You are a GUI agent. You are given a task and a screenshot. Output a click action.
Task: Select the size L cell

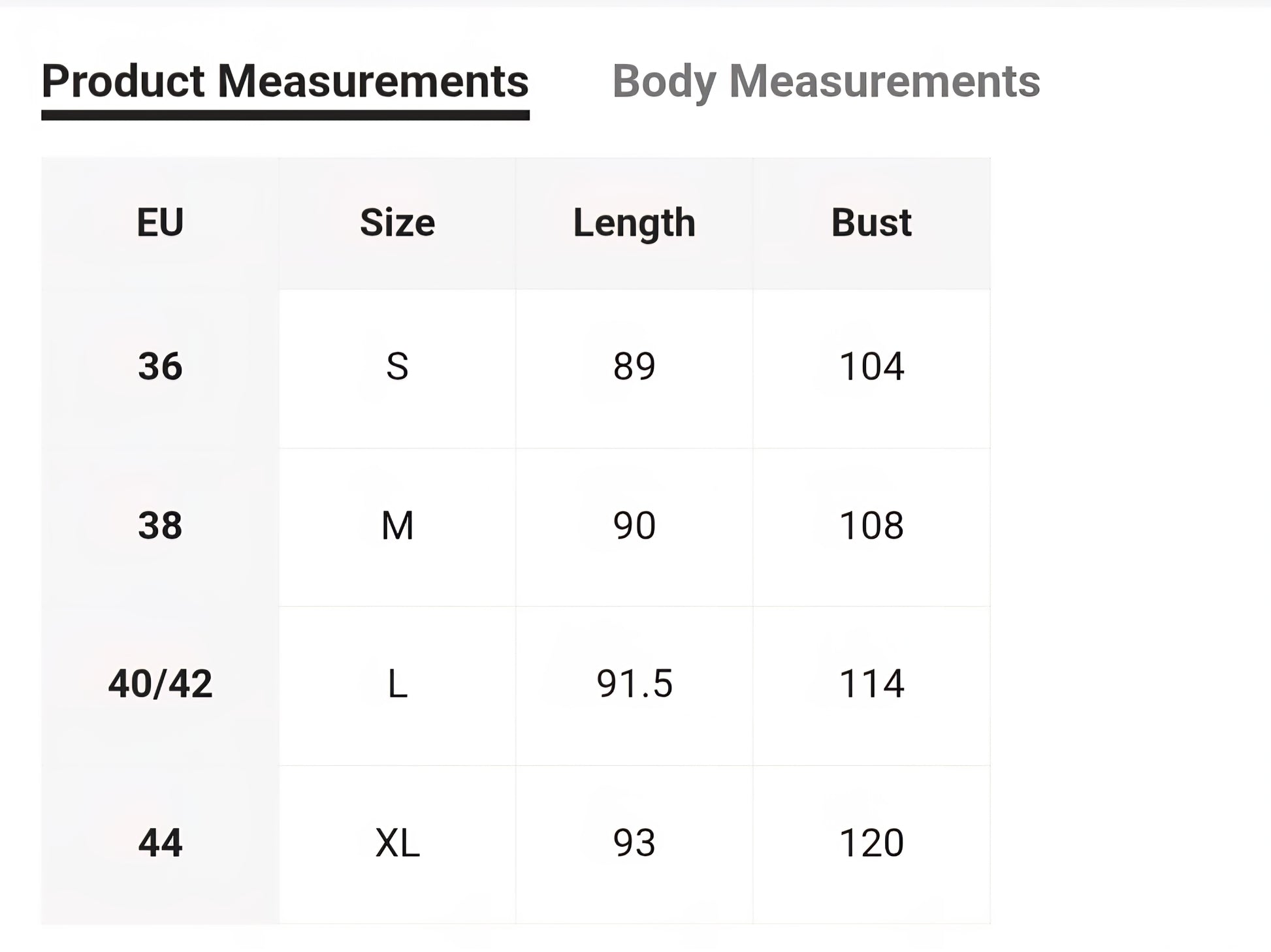pyautogui.click(x=397, y=684)
